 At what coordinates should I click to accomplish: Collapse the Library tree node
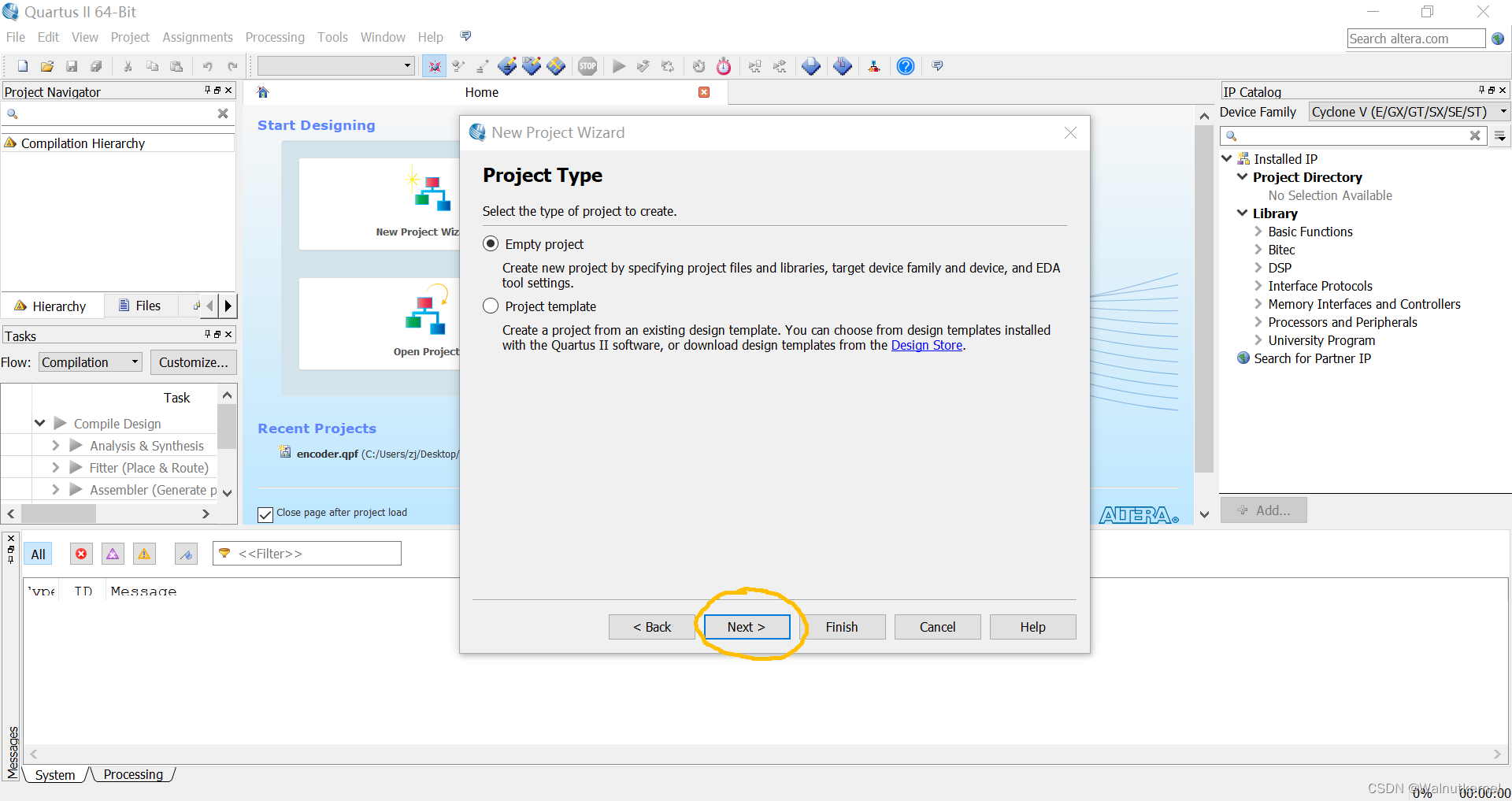1242,213
